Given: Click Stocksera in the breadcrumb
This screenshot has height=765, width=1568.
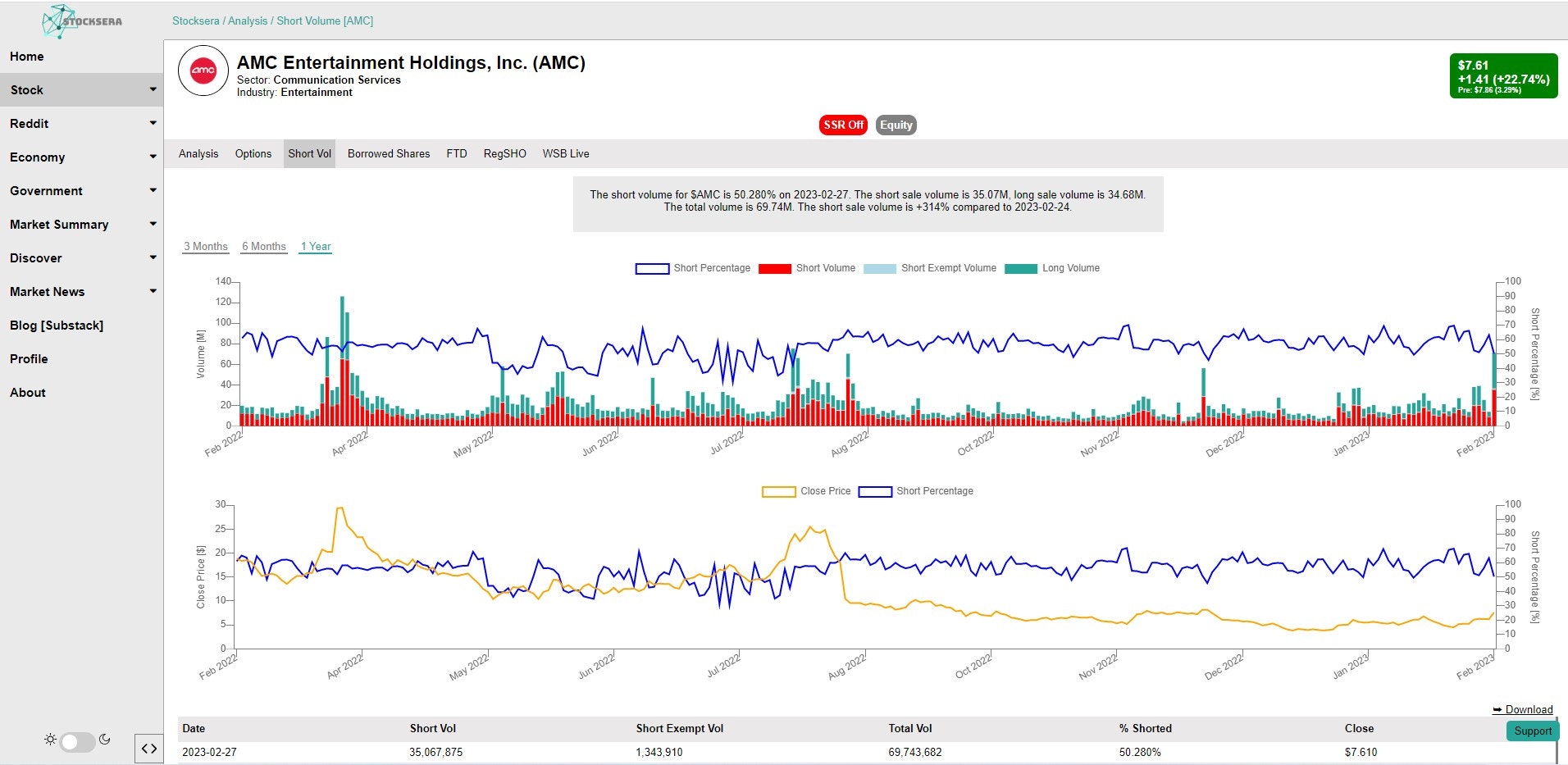Looking at the screenshot, I should (195, 20).
